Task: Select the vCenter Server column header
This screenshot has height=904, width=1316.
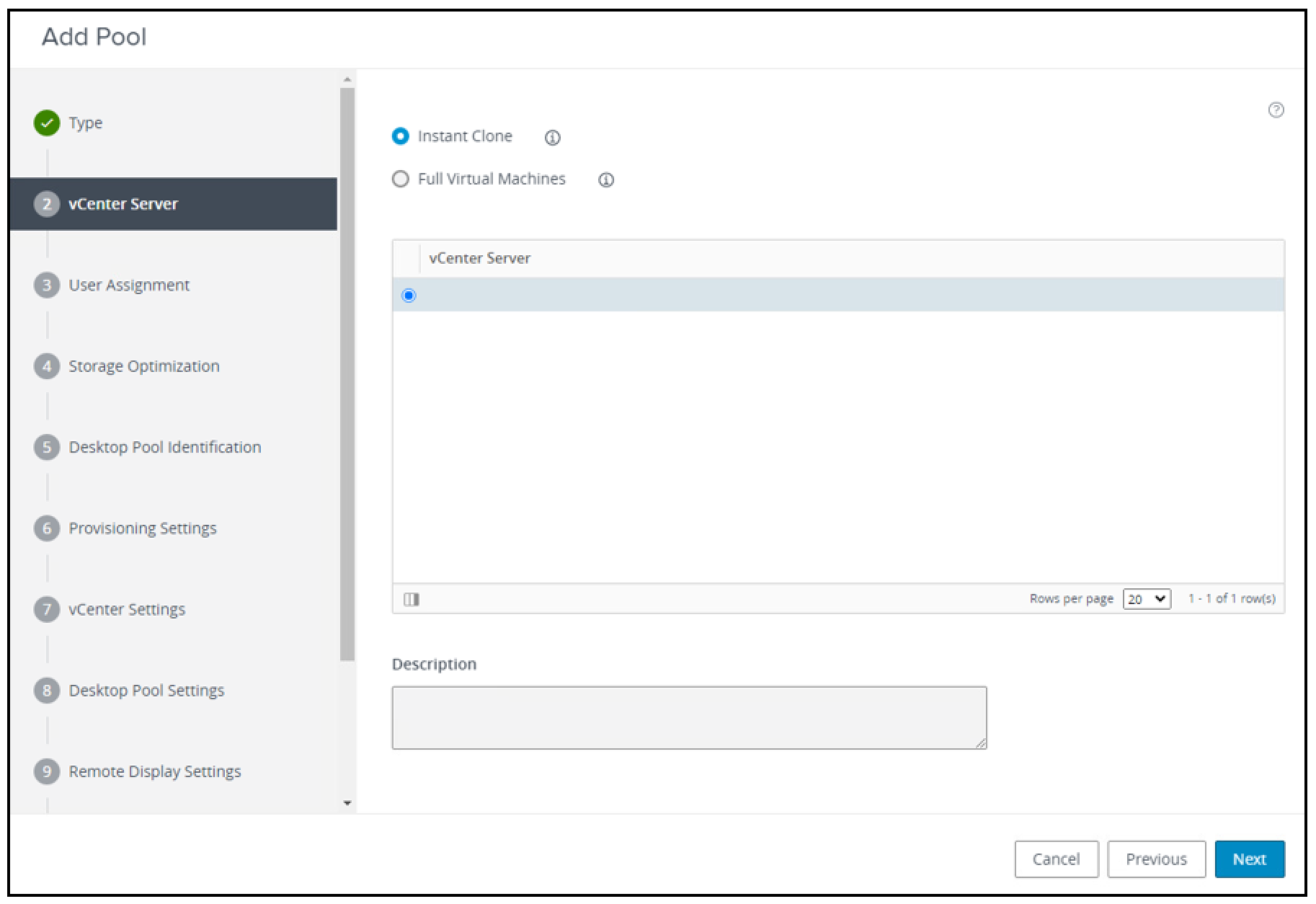Action: tap(479, 258)
